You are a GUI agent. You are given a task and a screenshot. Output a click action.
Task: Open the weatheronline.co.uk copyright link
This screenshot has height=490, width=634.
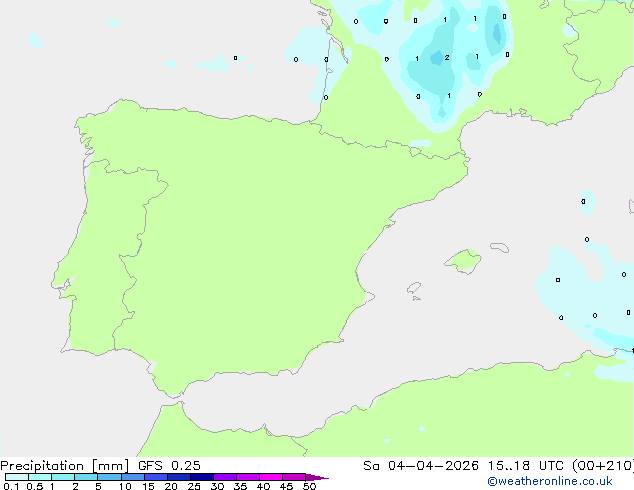pyautogui.click(x=550, y=481)
